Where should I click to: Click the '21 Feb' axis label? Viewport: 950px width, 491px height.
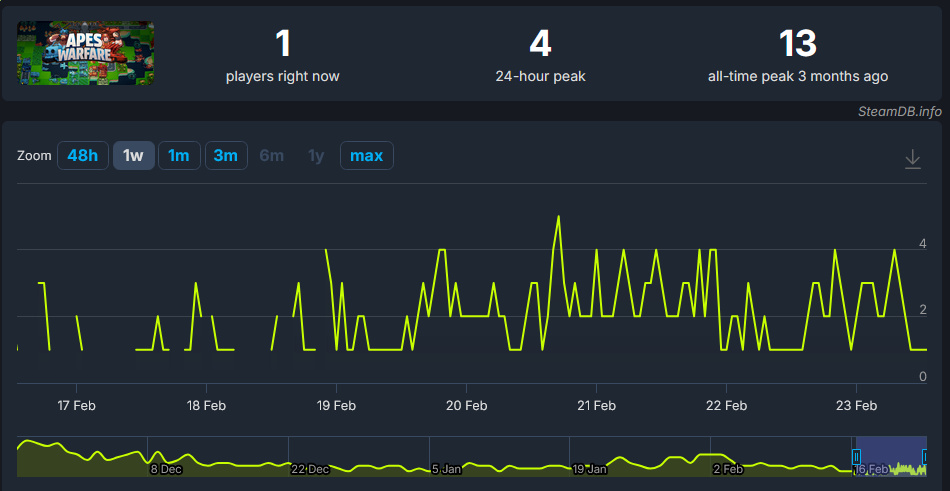596,406
